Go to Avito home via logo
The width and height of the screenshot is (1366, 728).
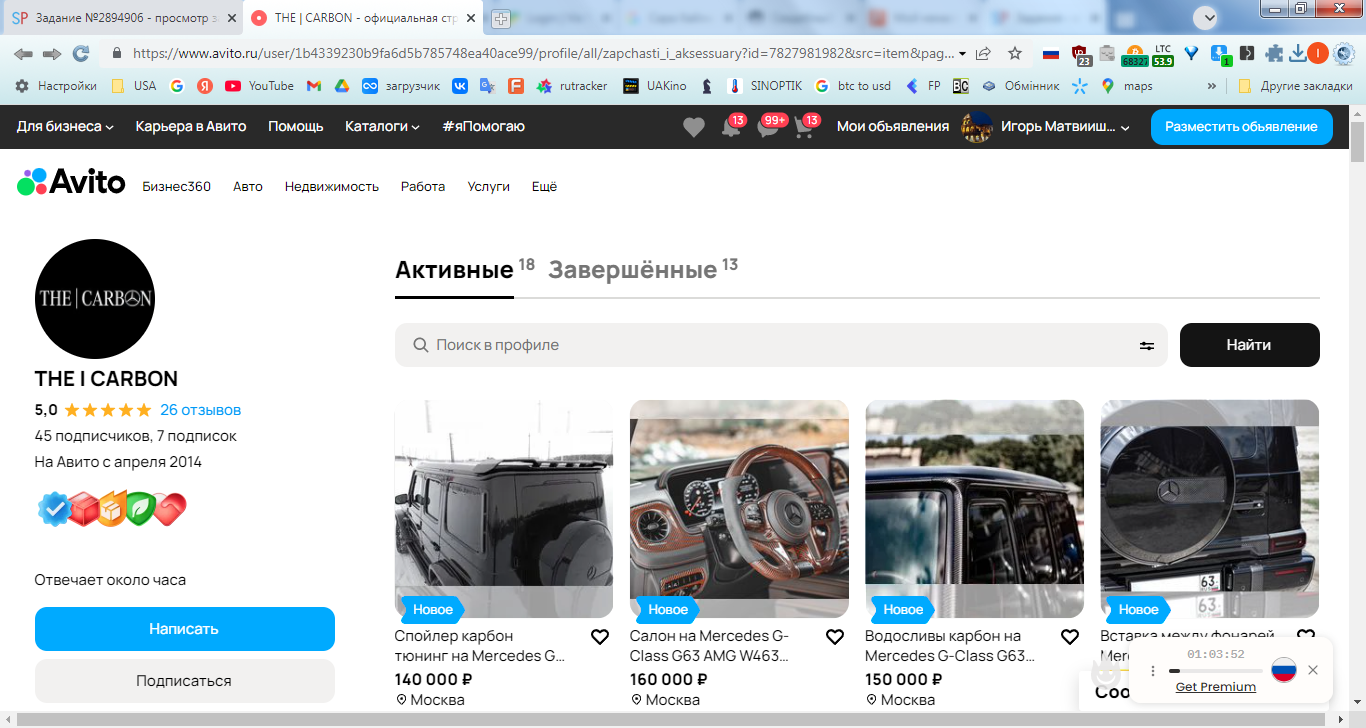[x=71, y=183]
